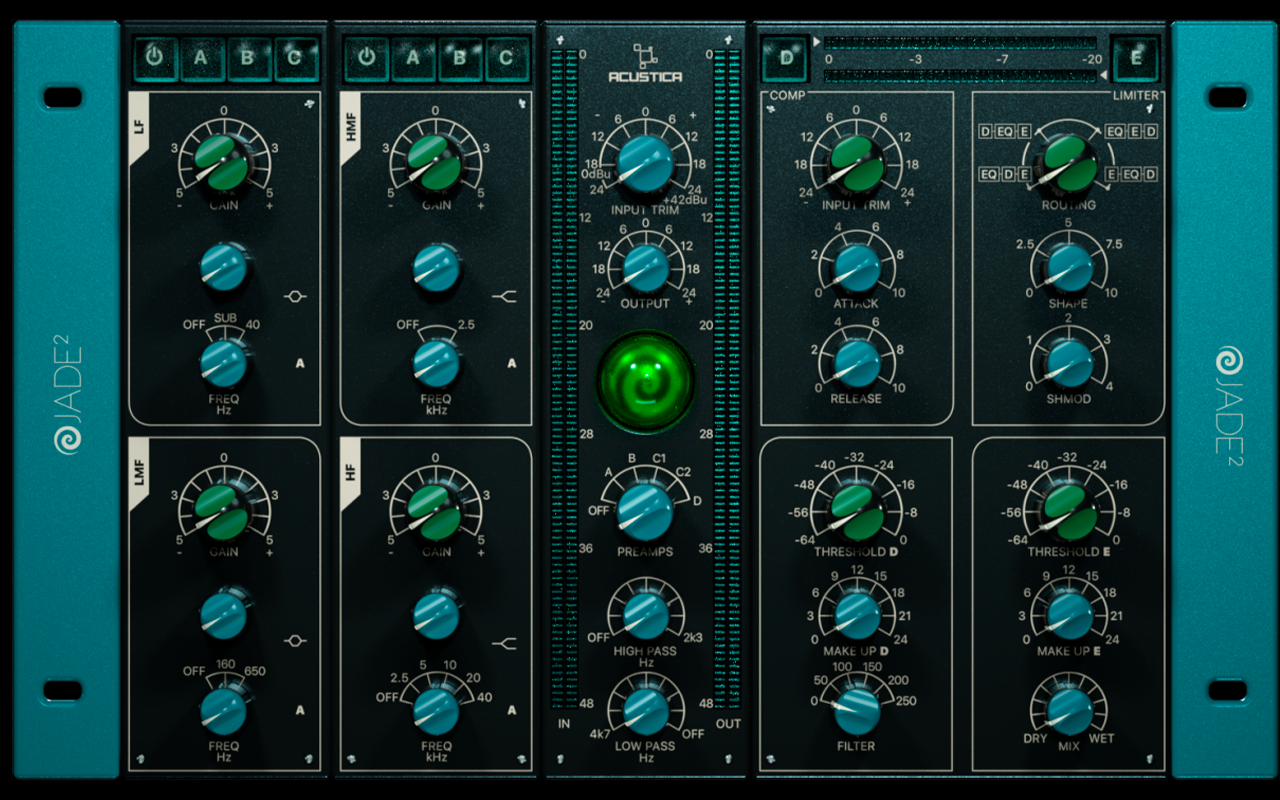Image resolution: width=1280 pixels, height=800 pixels.
Task: Click the HF FREQ kHz knob
Action: tap(436, 710)
